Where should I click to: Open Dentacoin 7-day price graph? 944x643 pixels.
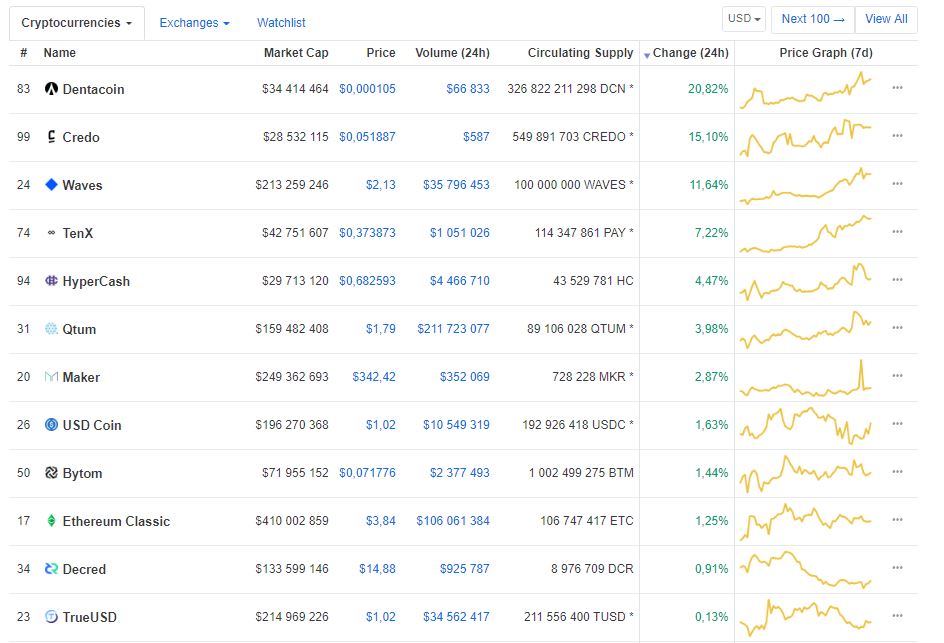click(x=806, y=89)
